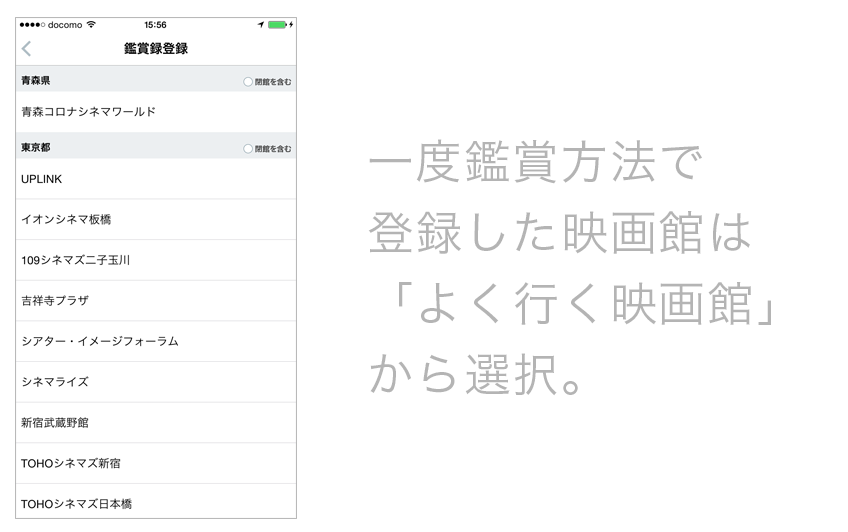
Task: Tap the 鑑賞録登録 title
Action: (156, 48)
